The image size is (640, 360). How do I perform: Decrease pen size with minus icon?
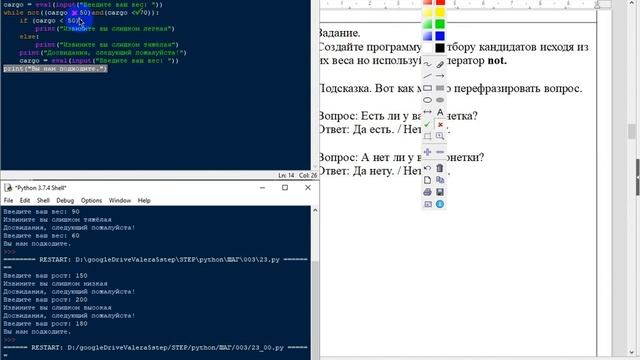(x=440, y=152)
